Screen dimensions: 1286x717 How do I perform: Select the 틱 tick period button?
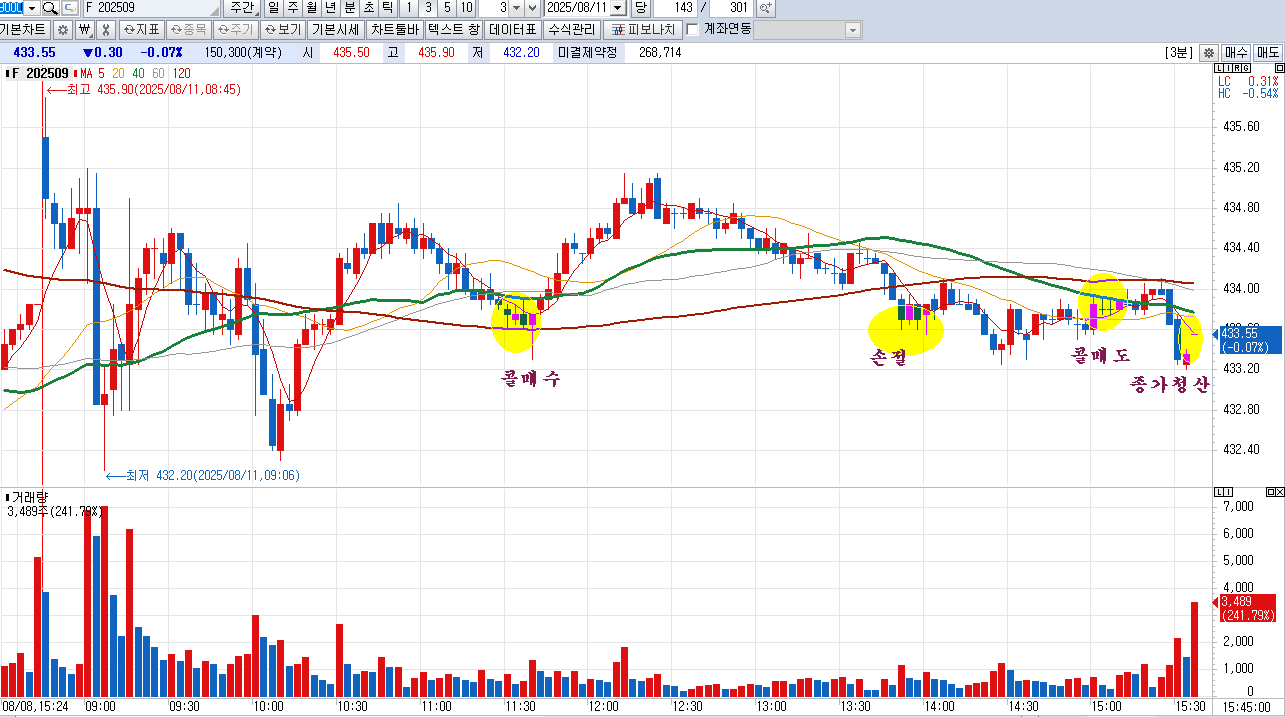coord(387,8)
